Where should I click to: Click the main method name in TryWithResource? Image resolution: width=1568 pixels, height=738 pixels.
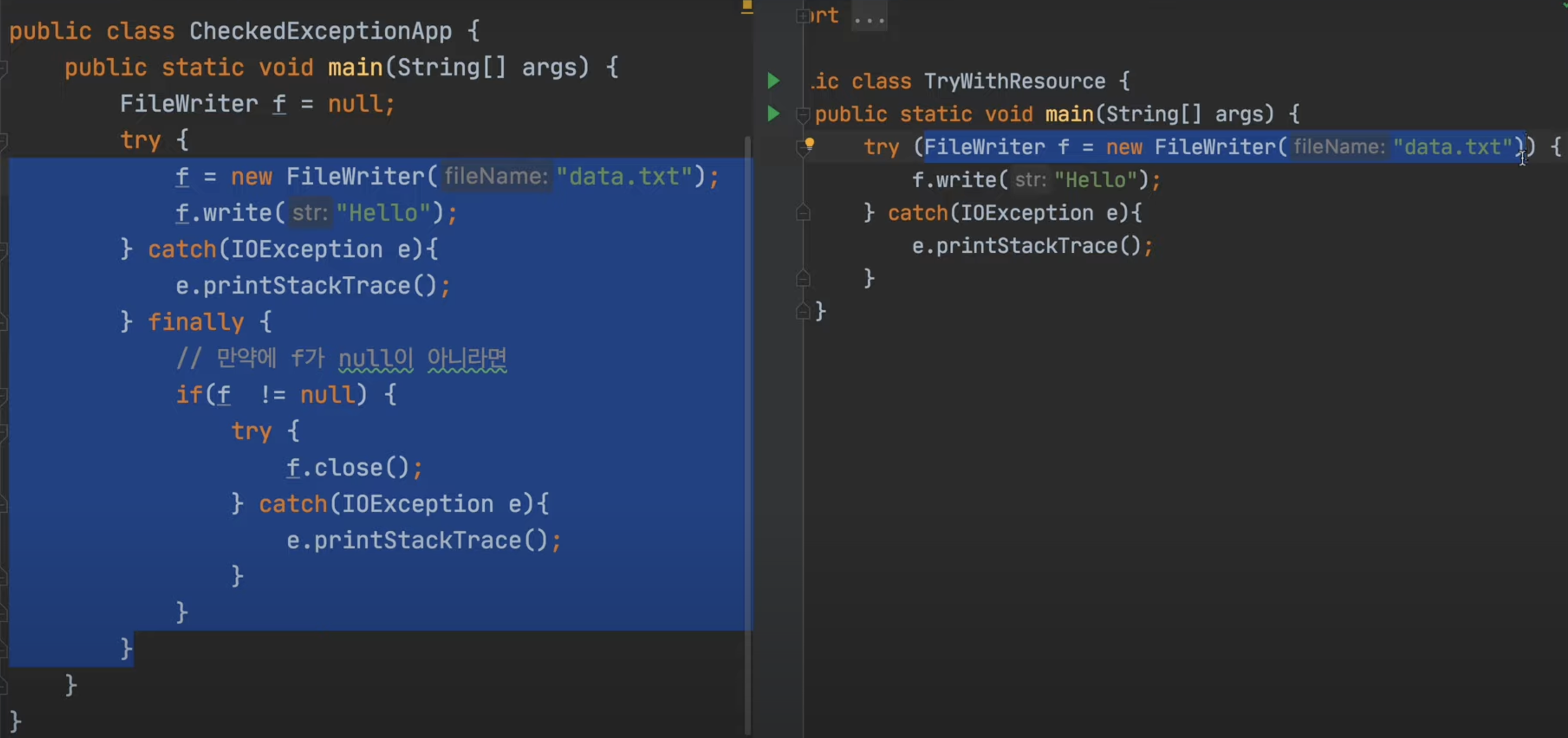1069,114
